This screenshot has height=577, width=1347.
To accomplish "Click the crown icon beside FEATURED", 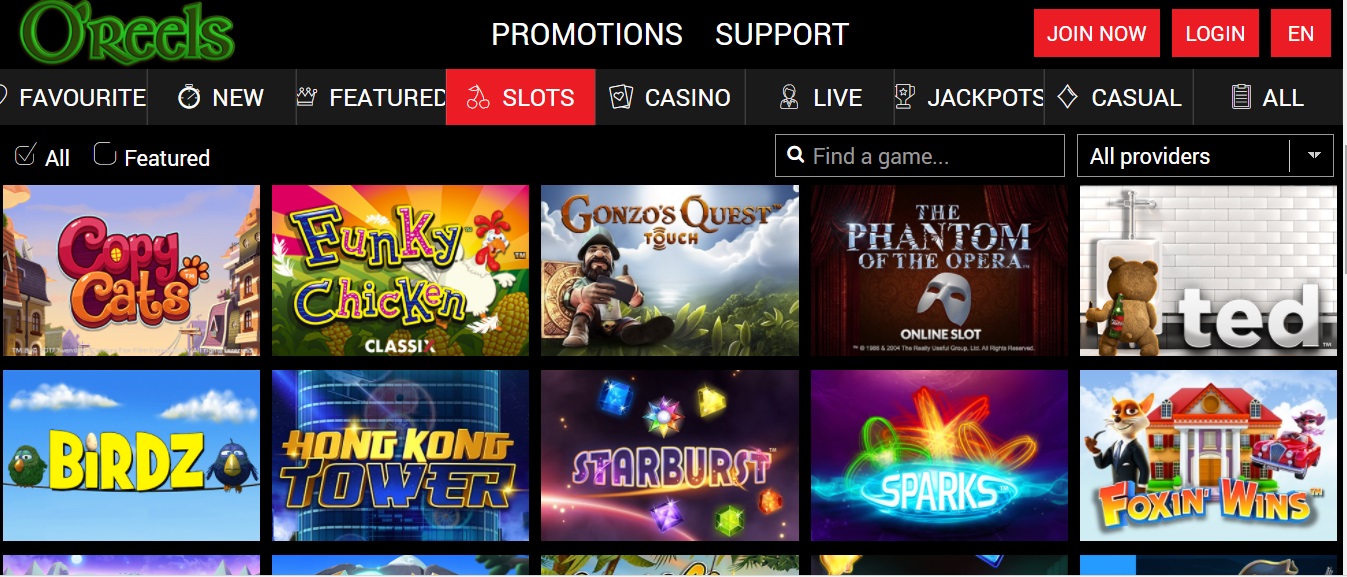I will tap(306, 97).
